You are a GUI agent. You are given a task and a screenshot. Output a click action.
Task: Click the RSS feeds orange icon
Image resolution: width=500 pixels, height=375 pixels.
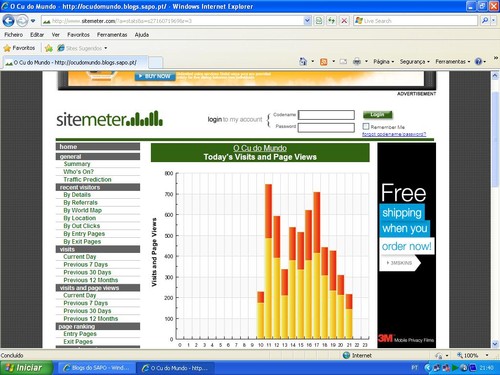tap(323, 62)
